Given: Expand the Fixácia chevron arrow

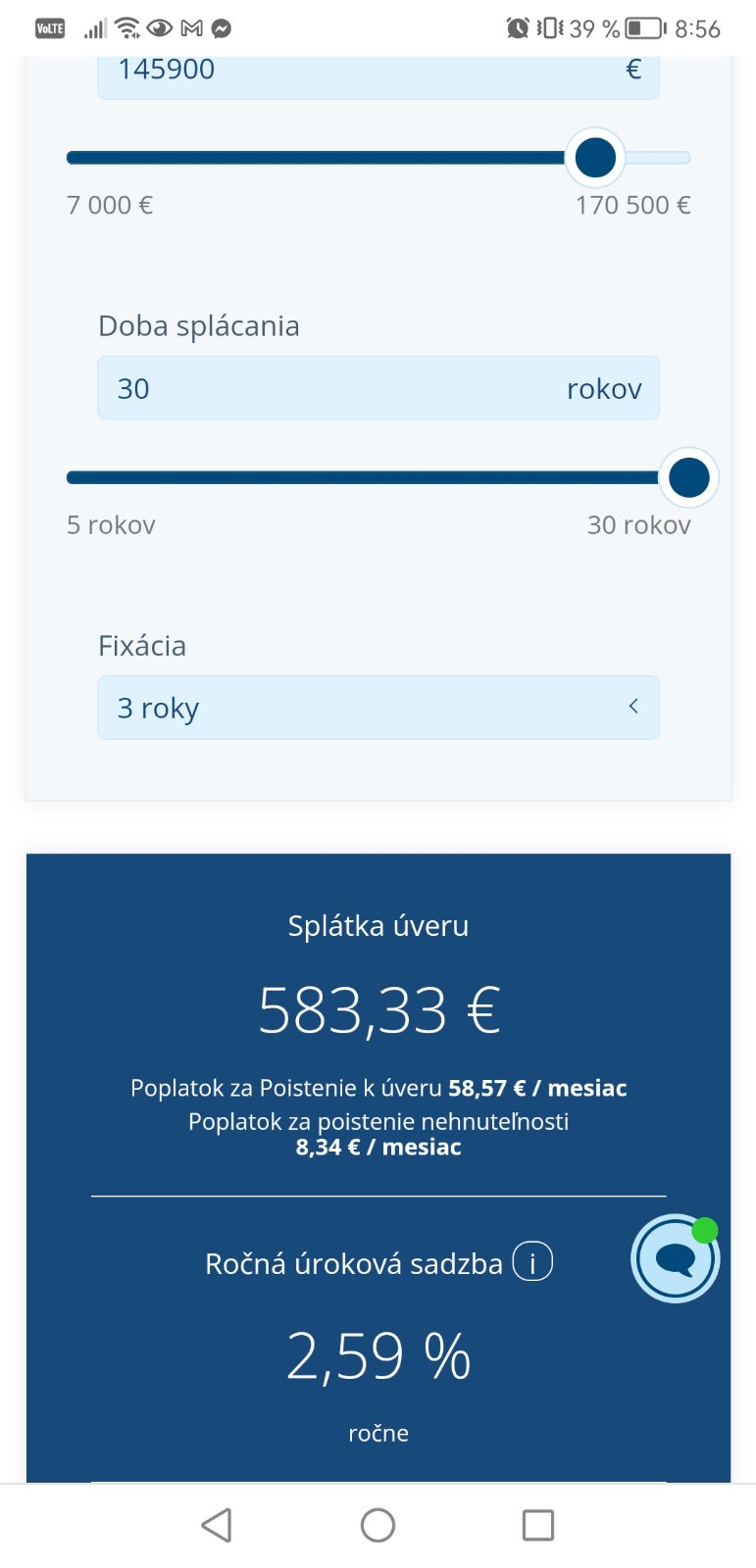Looking at the screenshot, I should tap(633, 707).
